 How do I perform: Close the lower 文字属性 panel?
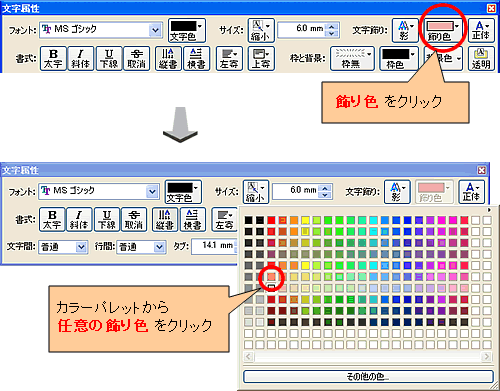482,170
